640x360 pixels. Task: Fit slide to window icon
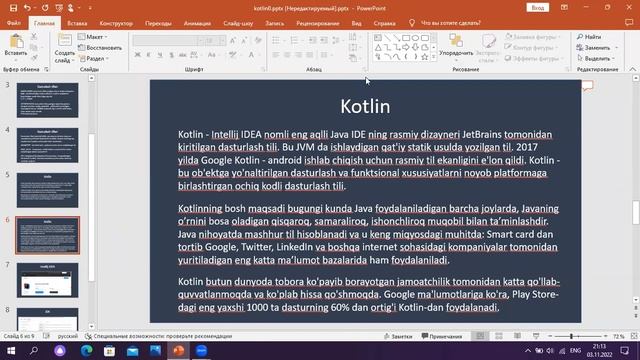tap(634, 336)
